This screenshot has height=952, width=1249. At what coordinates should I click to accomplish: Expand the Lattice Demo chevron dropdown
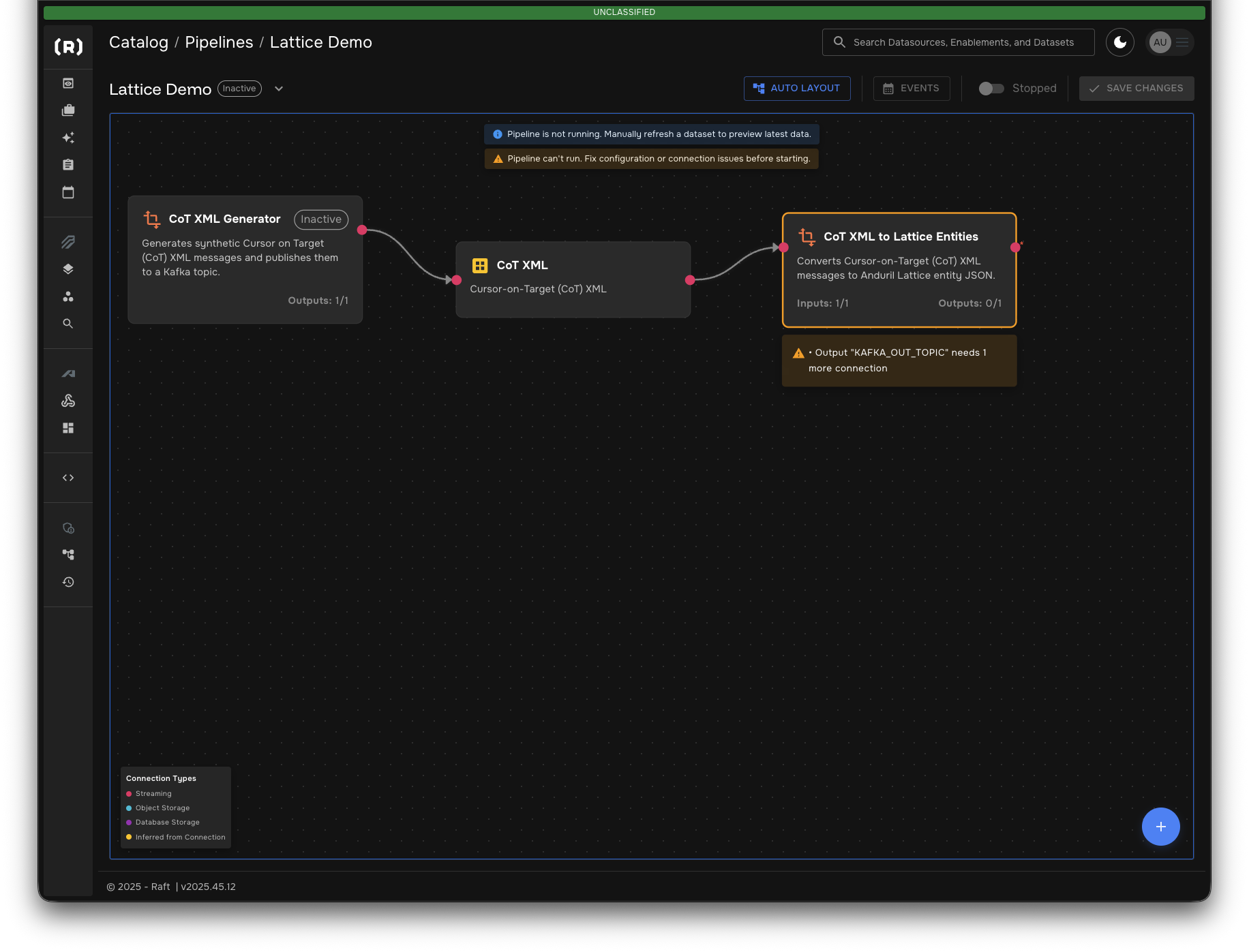point(279,89)
